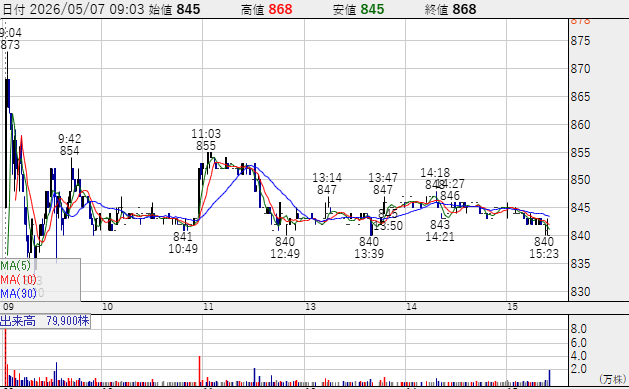Click the 843 14:21 low annotation
The width and height of the screenshot is (629, 389).
[440, 231]
